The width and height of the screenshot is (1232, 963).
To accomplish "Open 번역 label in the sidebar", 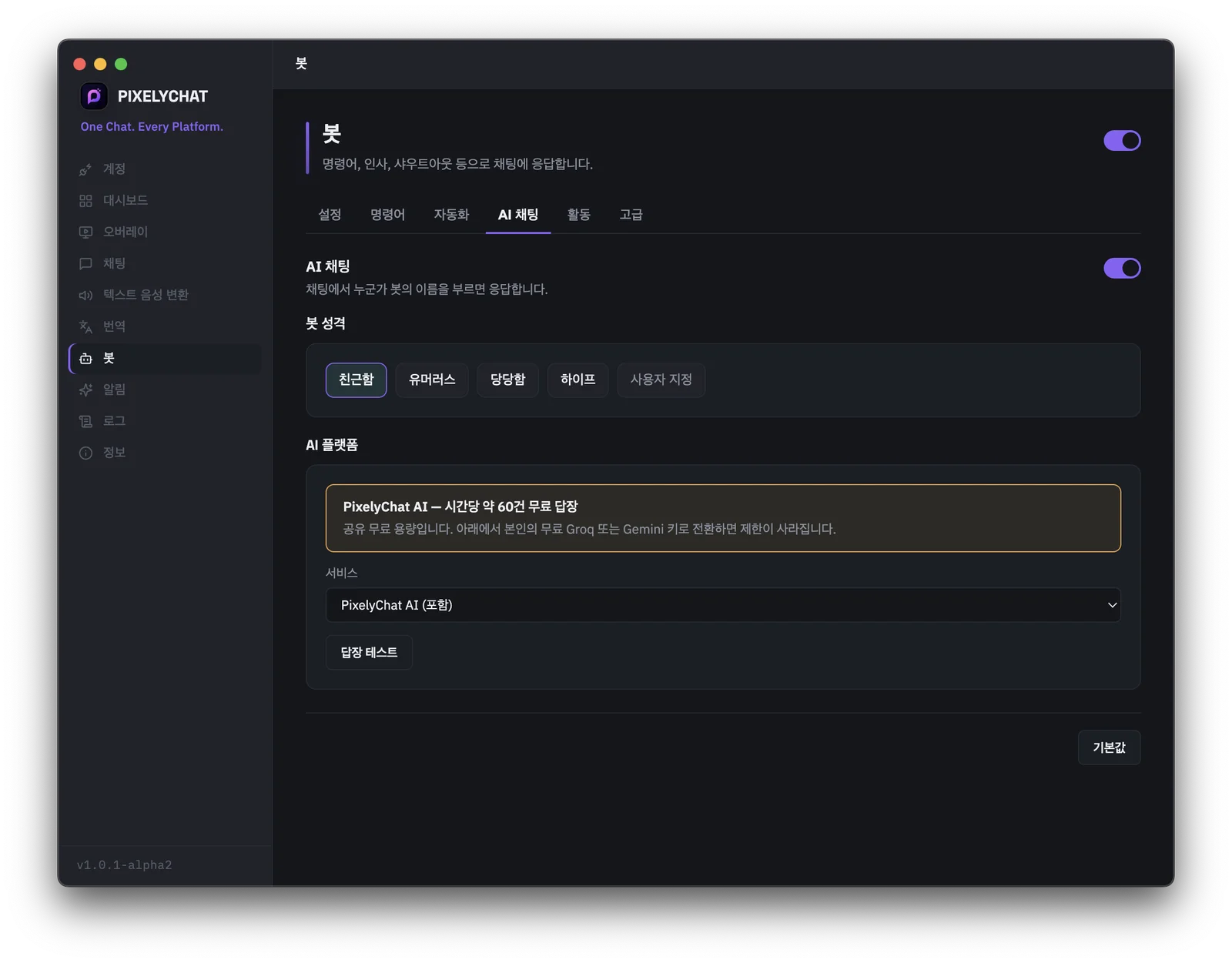I will click(x=114, y=327).
